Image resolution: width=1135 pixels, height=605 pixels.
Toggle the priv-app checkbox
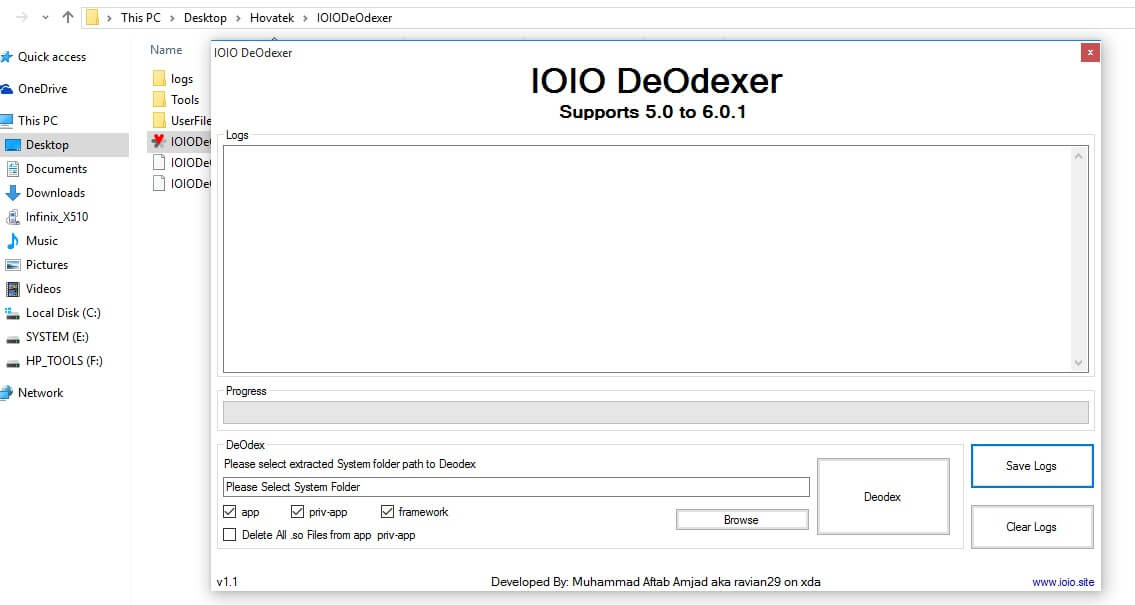tap(297, 512)
